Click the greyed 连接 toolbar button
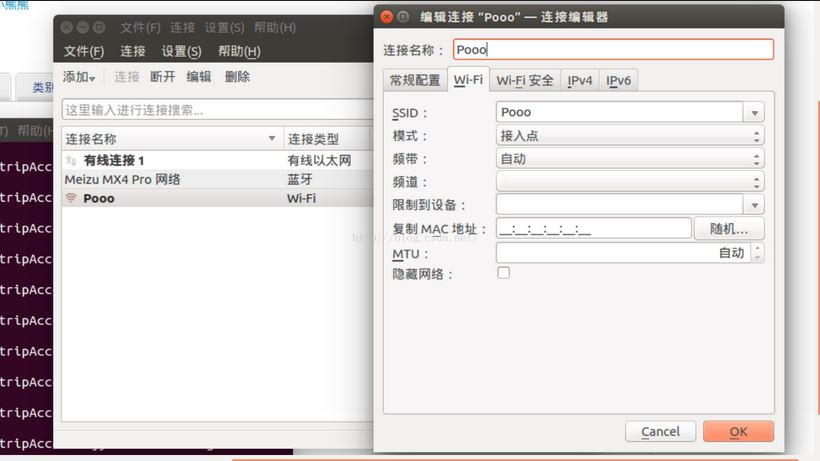The width and height of the screenshot is (820, 461). [x=127, y=77]
